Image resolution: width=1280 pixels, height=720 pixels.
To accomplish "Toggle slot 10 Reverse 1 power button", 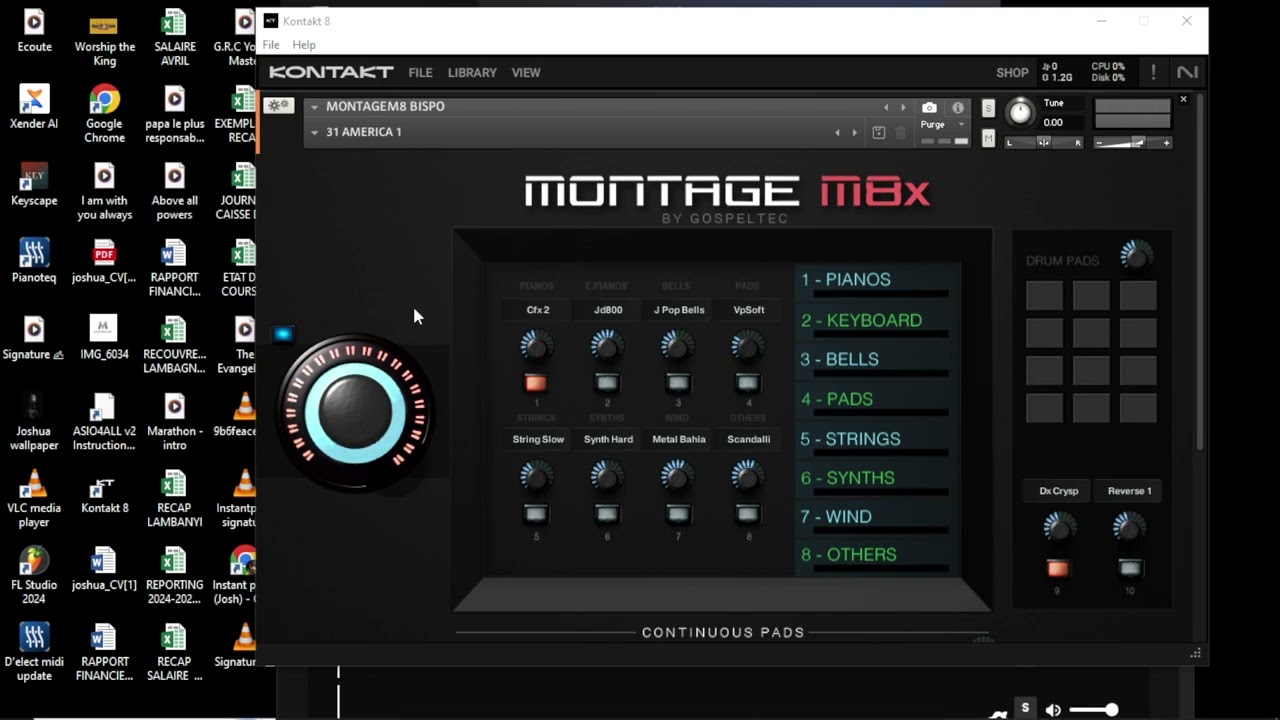I will pos(1129,568).
